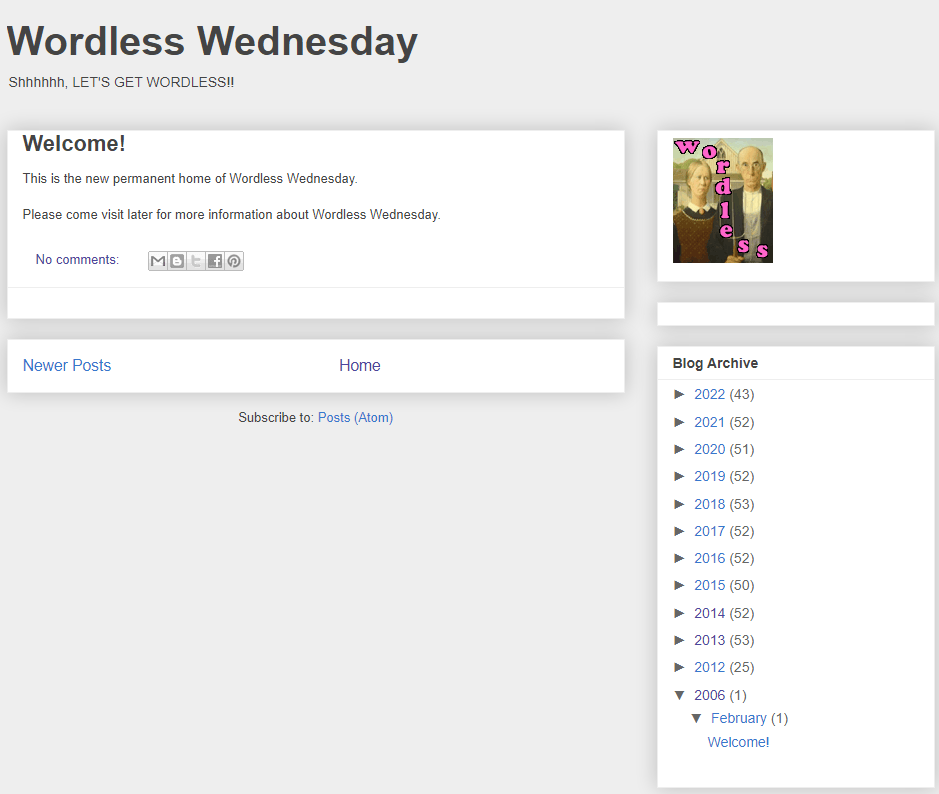Collapse the February 2006 archive
The image size is (939, 794).
tap(697, 718)
